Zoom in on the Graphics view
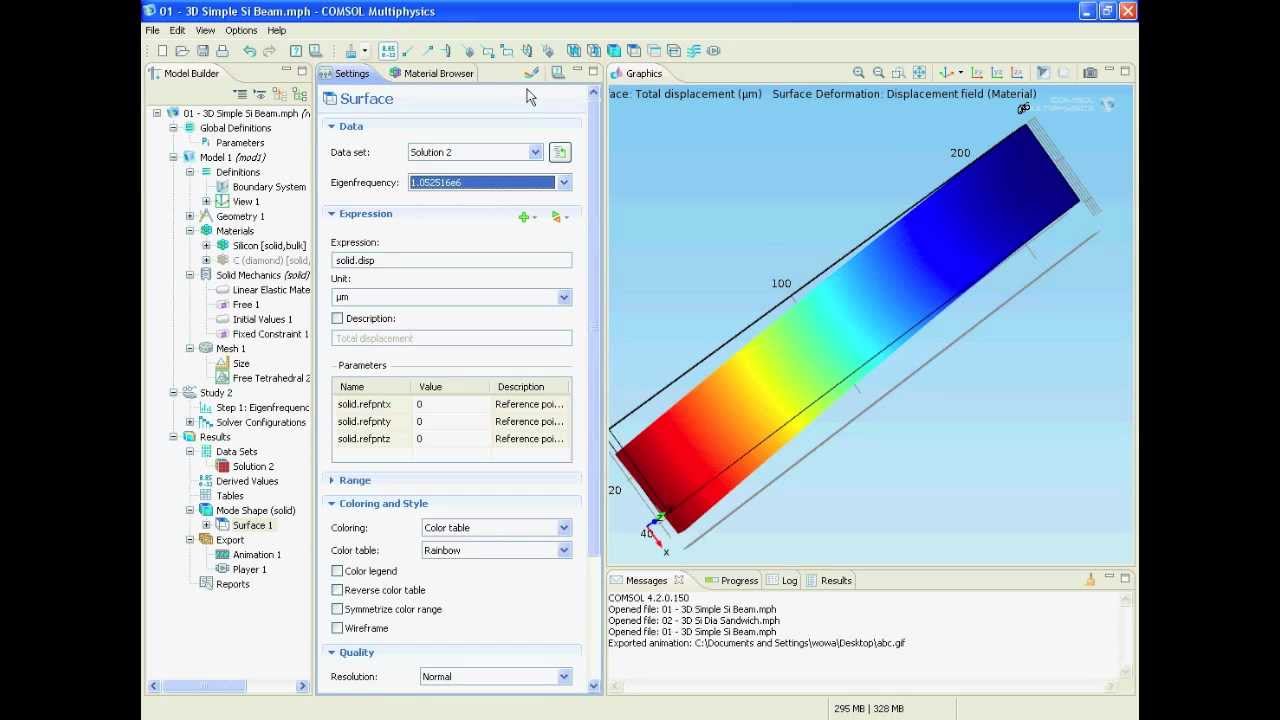Image resolution: width=1280 pixels, height=720 pixels. point(858,73)
